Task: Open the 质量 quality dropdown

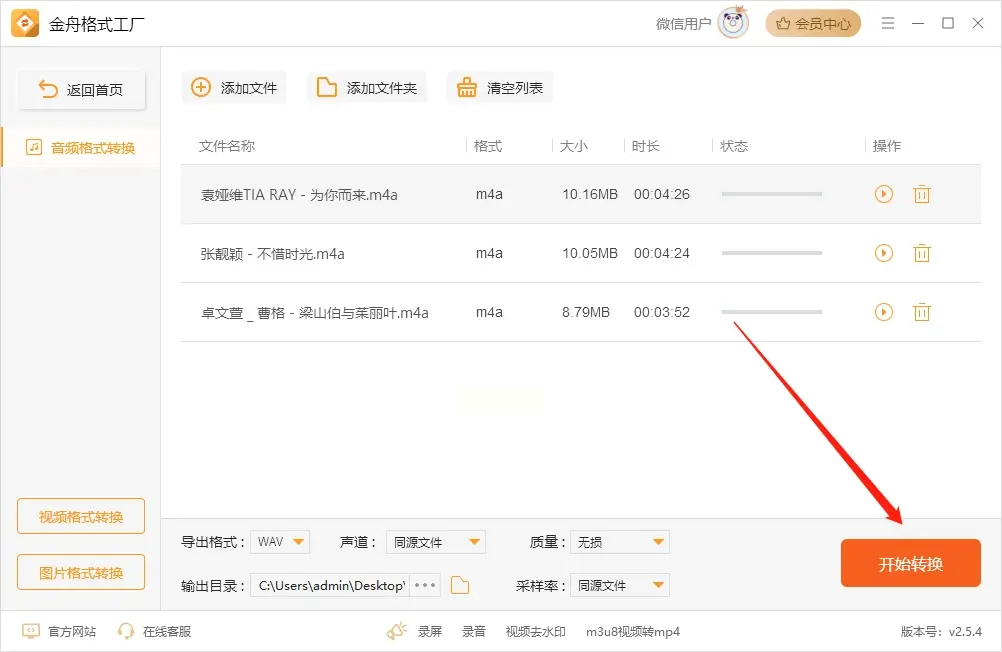Action: 619,542
